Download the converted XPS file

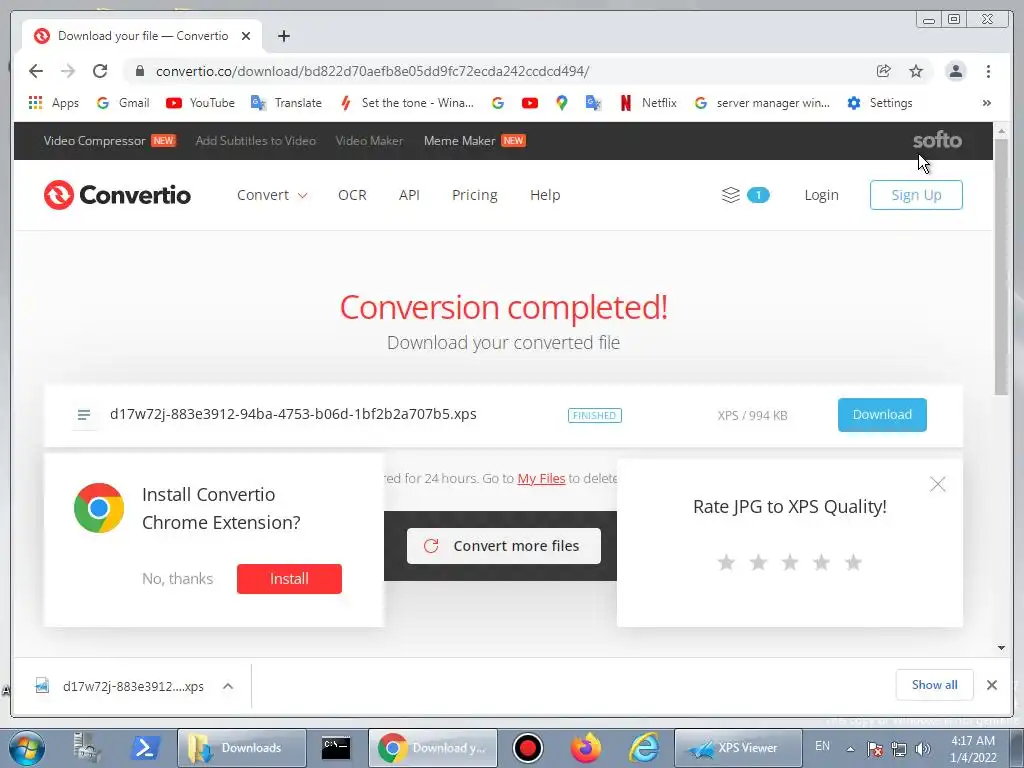point(882,415)
